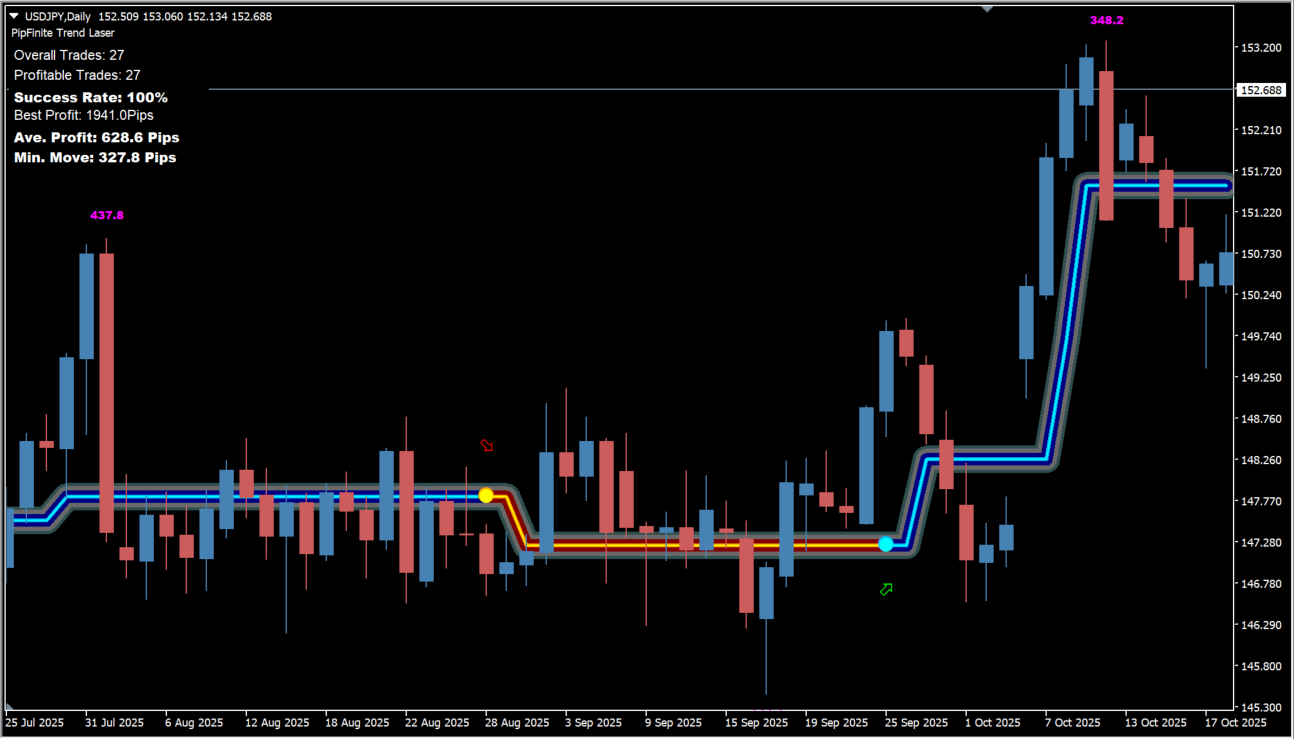Click the red-yellow bearish trend laser line
This screenshot has height=739, width=1294.
[700, 545]
